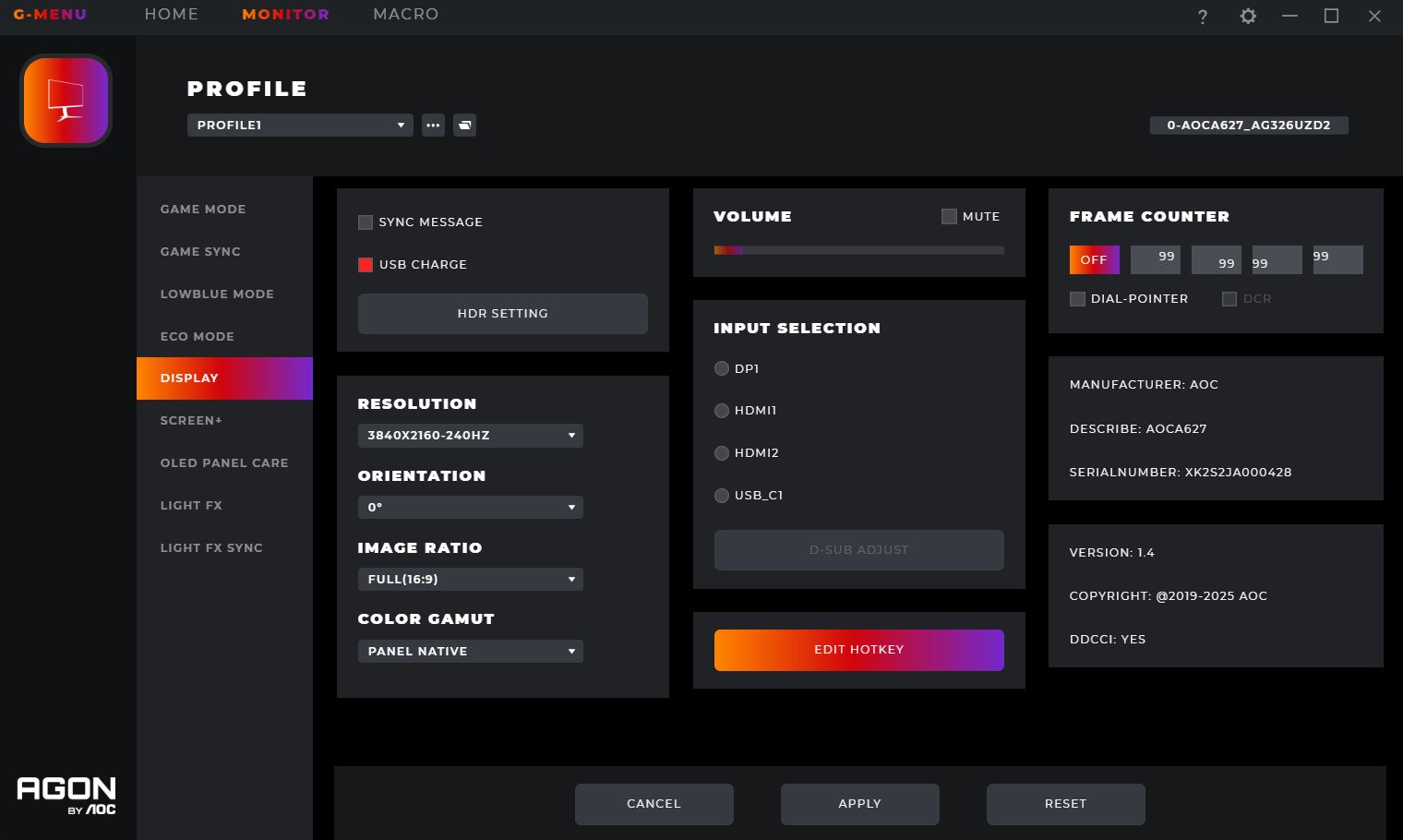
Task: Select Frame Counter top-left position box
Action: pyautogui.click(x=1338, y=259)
